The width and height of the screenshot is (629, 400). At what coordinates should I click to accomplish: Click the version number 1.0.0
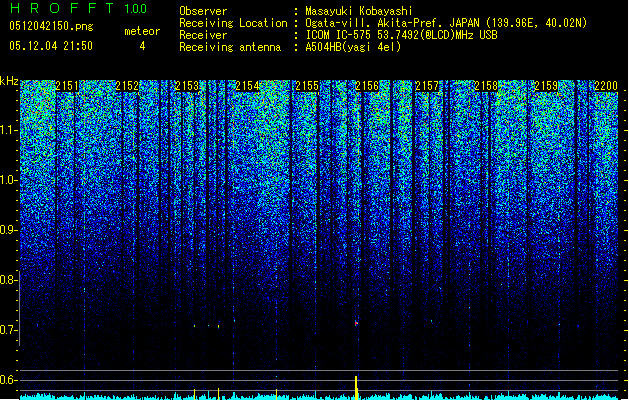(136, 9)
